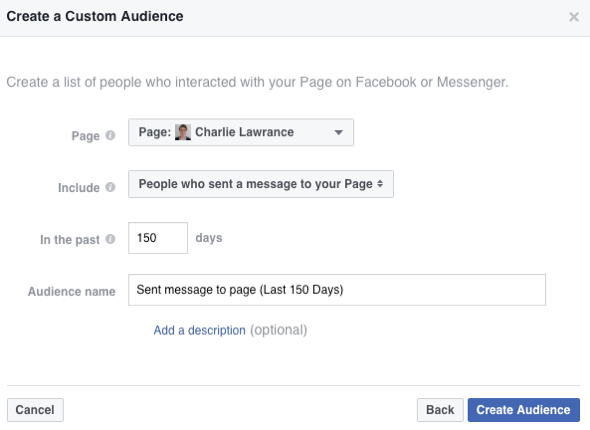Click the info icon beside Include label
This screenshot has height=430, width=590.
pyautogui.click(x=110, y=187)
